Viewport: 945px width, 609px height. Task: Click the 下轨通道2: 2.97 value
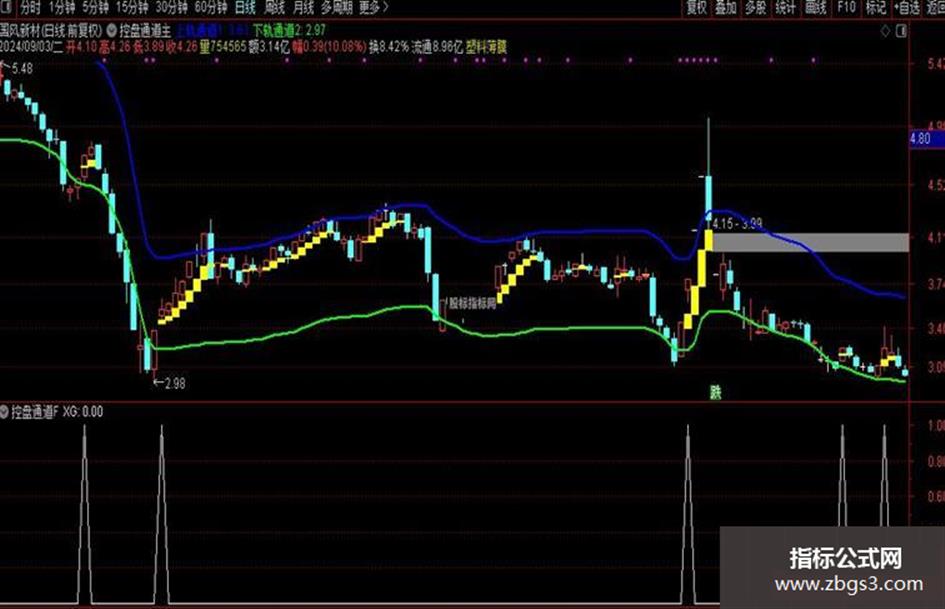[x=289, y=30]
